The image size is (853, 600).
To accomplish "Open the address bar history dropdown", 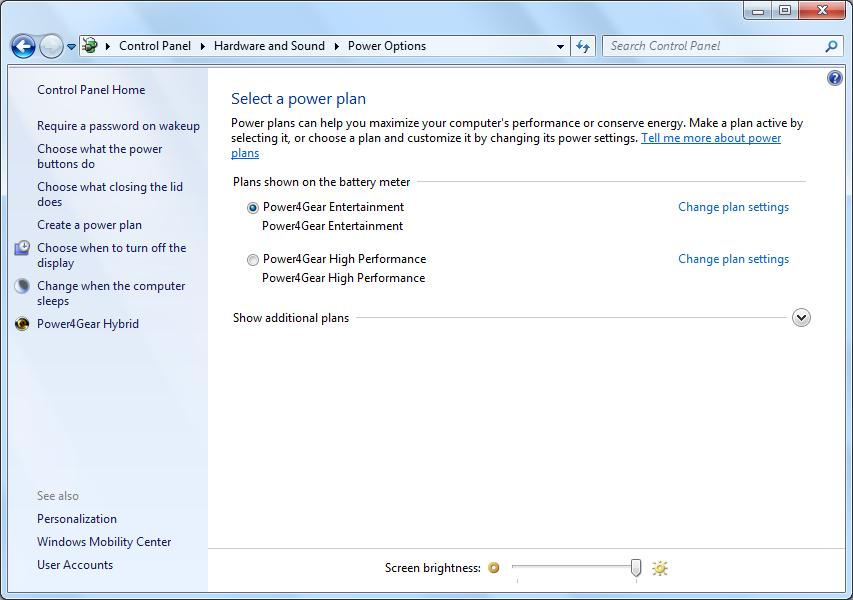I will 560,47.
